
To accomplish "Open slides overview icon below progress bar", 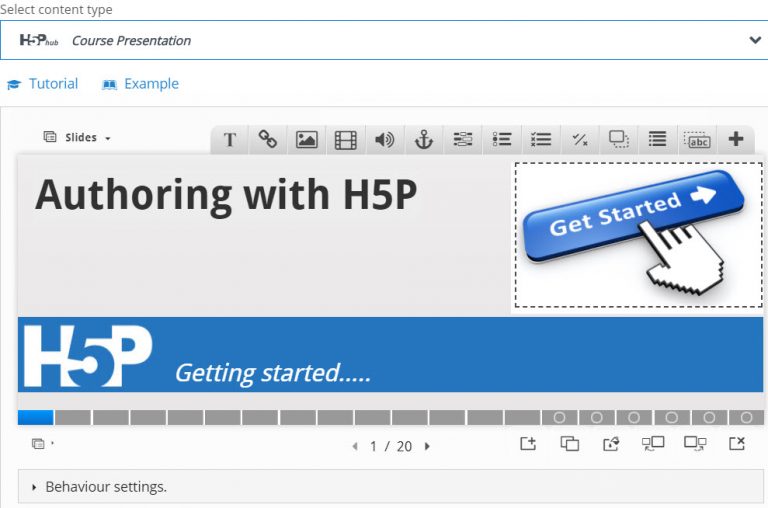I will [39, 444].
